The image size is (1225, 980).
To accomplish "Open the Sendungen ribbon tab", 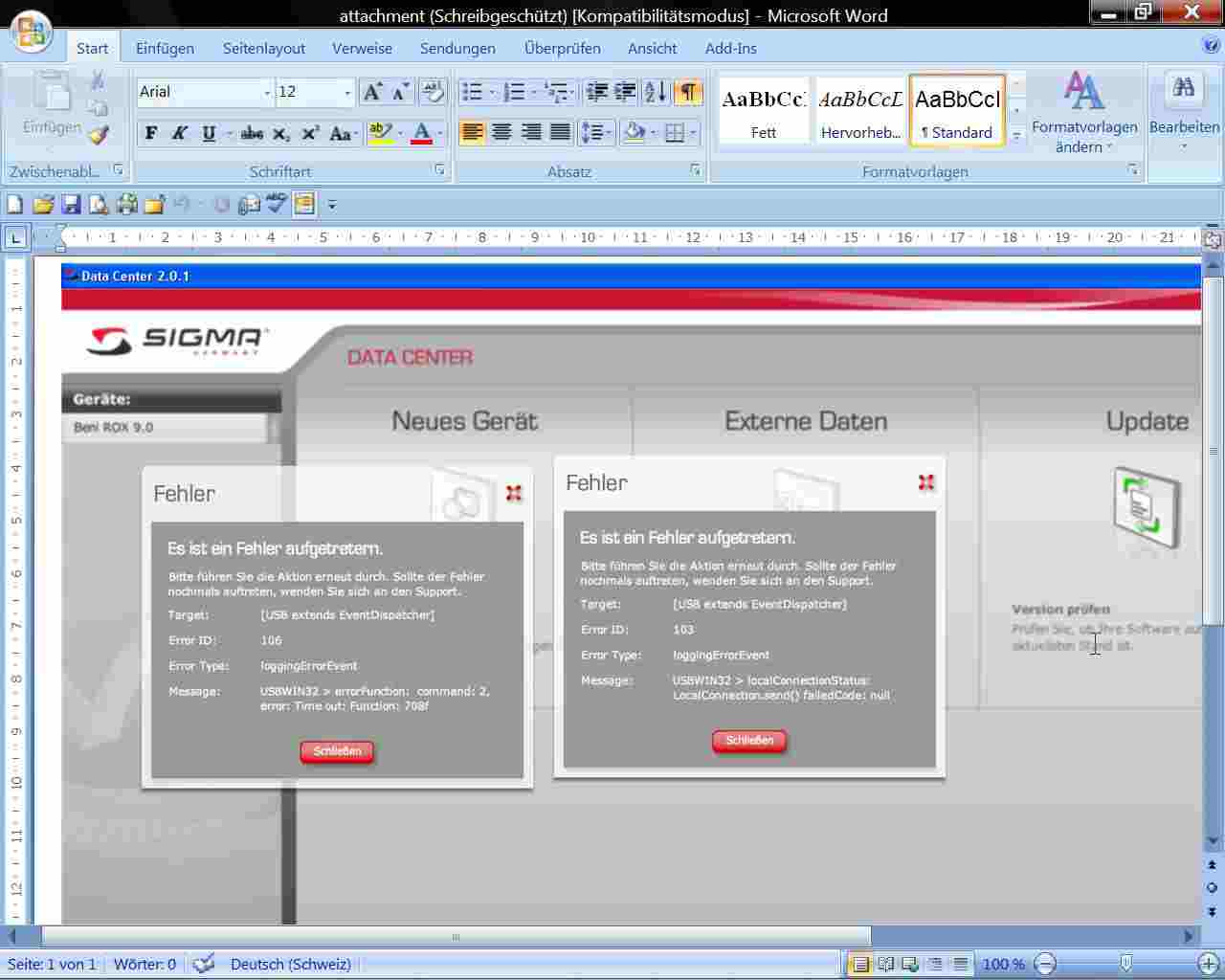I will pos(457,48).
